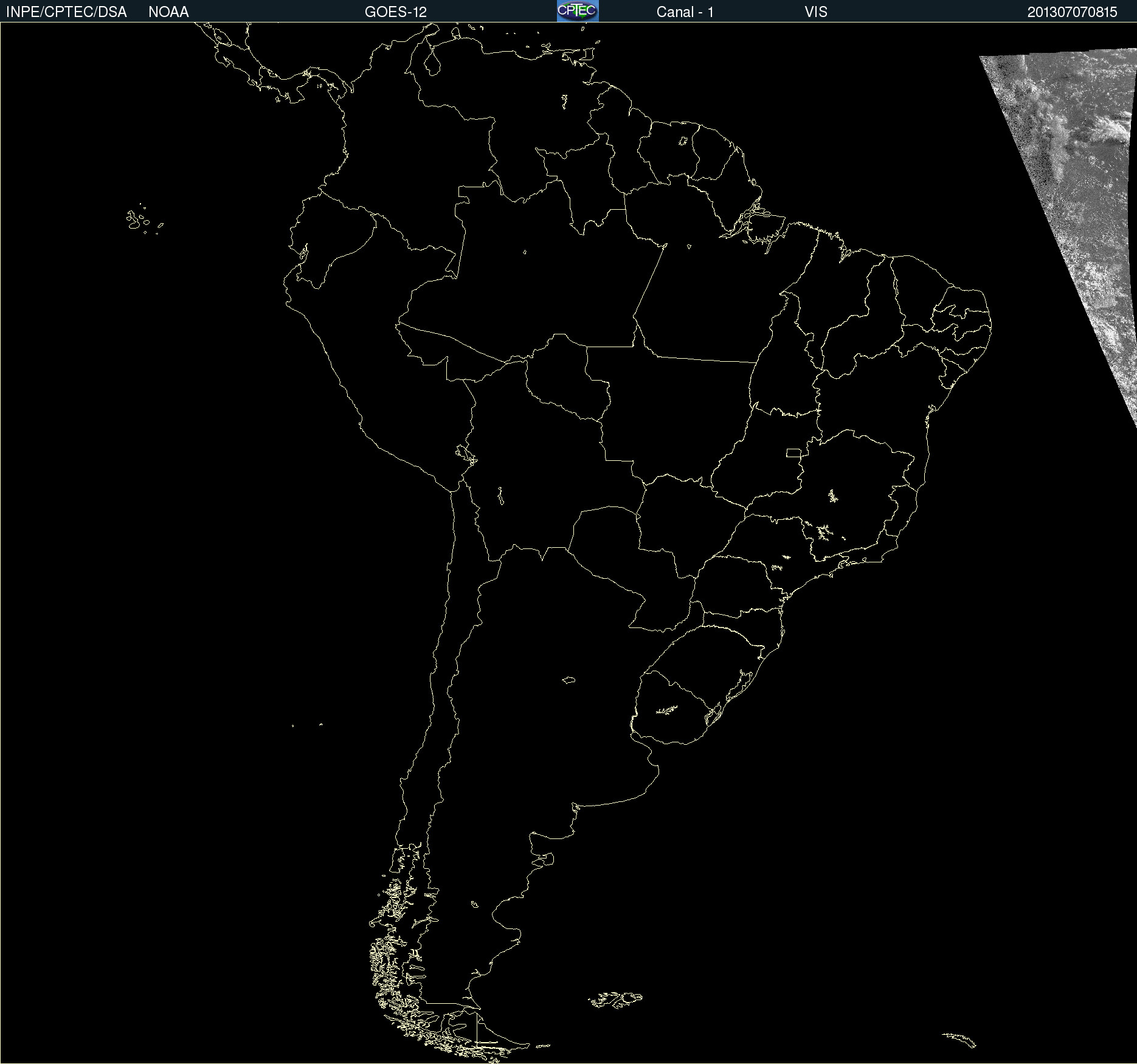Screen dimensions: 1137x1064
Task: Click the GOES-12 satellite label
Action: (x=396, y=12)
